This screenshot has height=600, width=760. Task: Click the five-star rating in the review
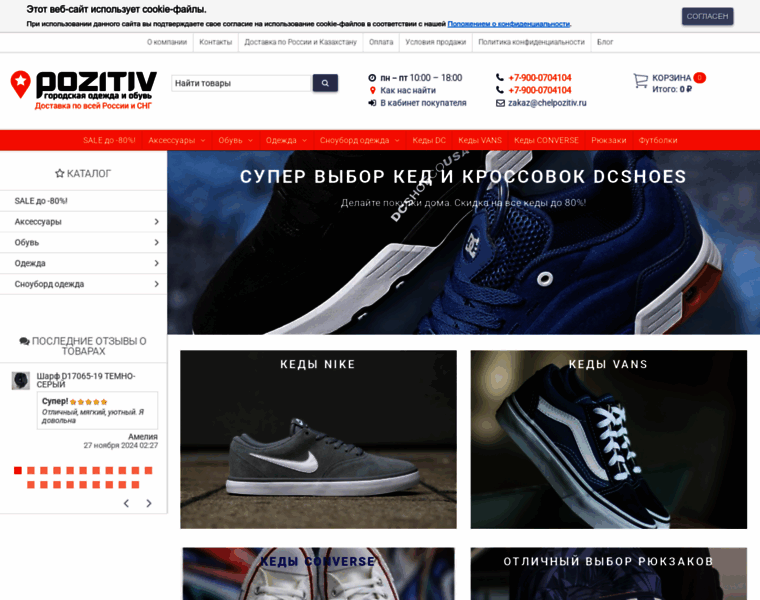88,402
